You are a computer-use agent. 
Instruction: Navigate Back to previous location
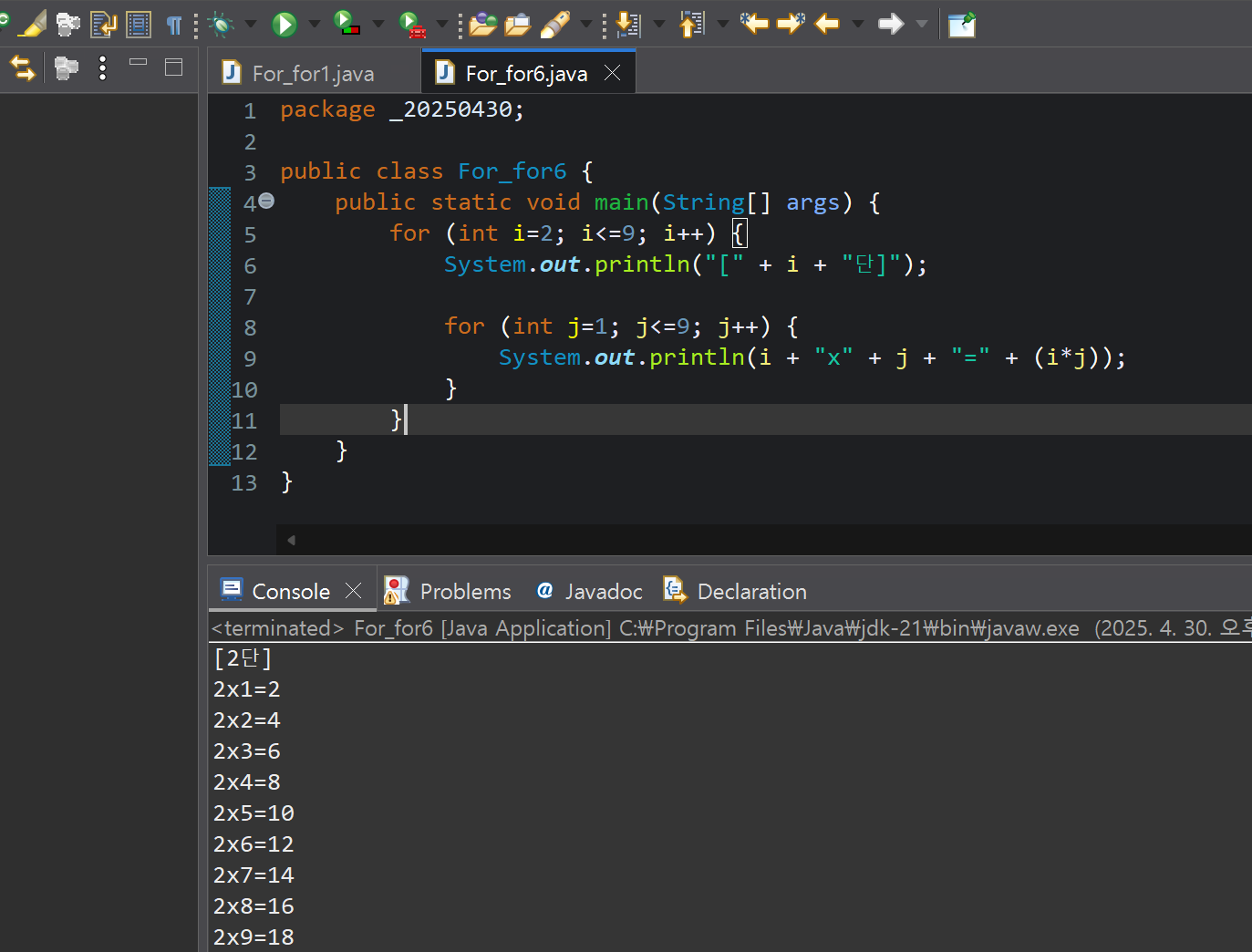[x=826, y=24]
